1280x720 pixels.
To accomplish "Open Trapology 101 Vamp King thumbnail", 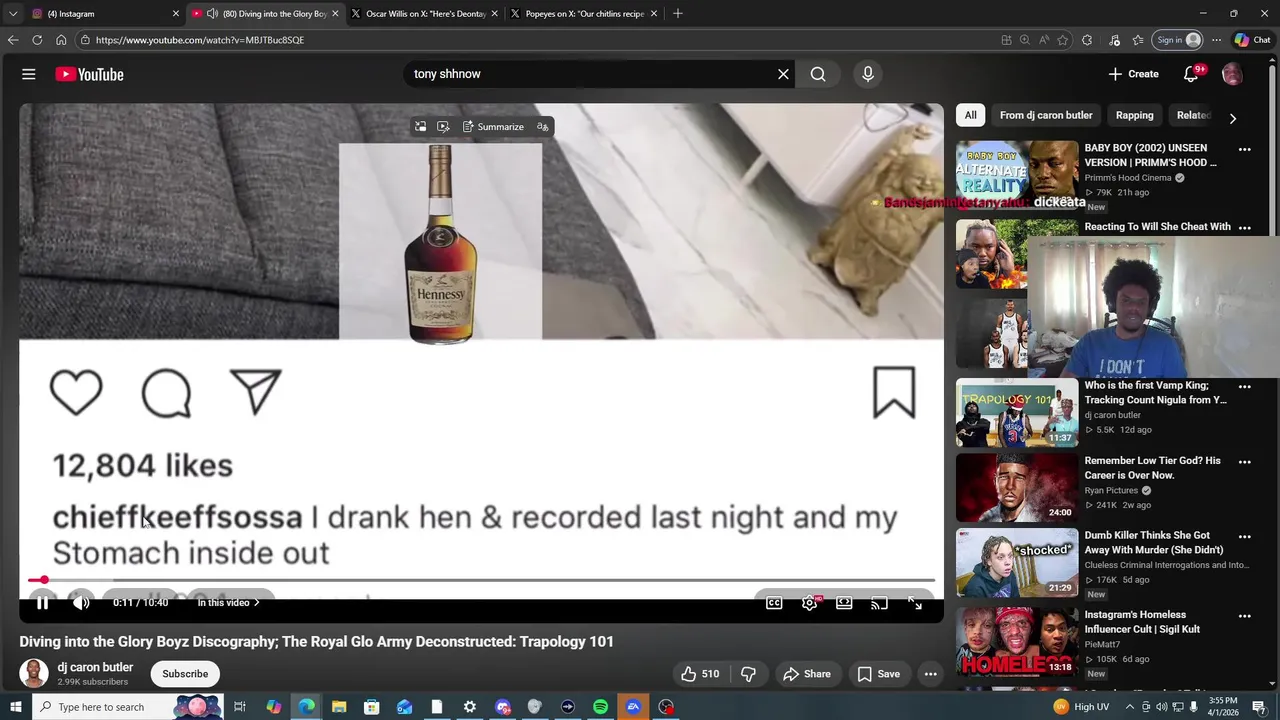I will click(1017, 412).
